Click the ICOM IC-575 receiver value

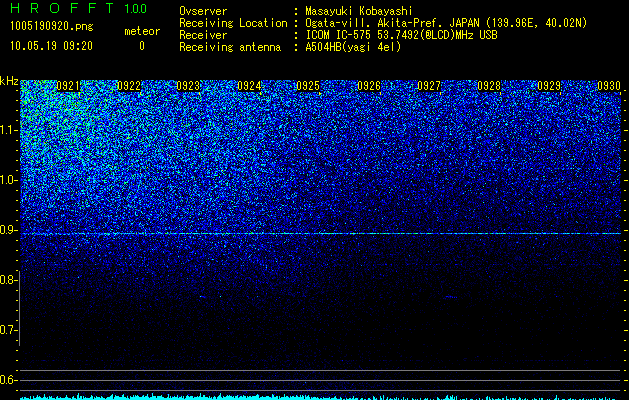coord(401,35)
